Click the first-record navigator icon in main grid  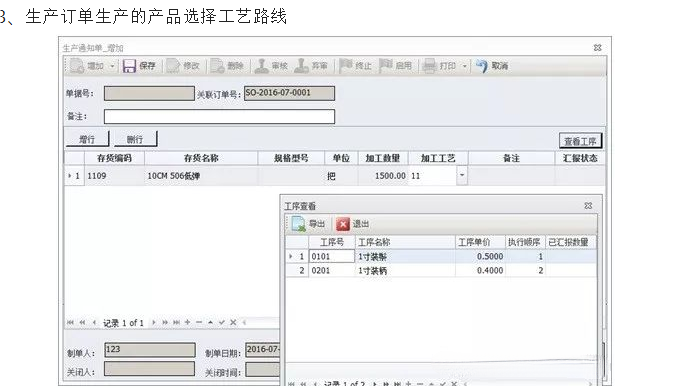(x=71, y=323)
